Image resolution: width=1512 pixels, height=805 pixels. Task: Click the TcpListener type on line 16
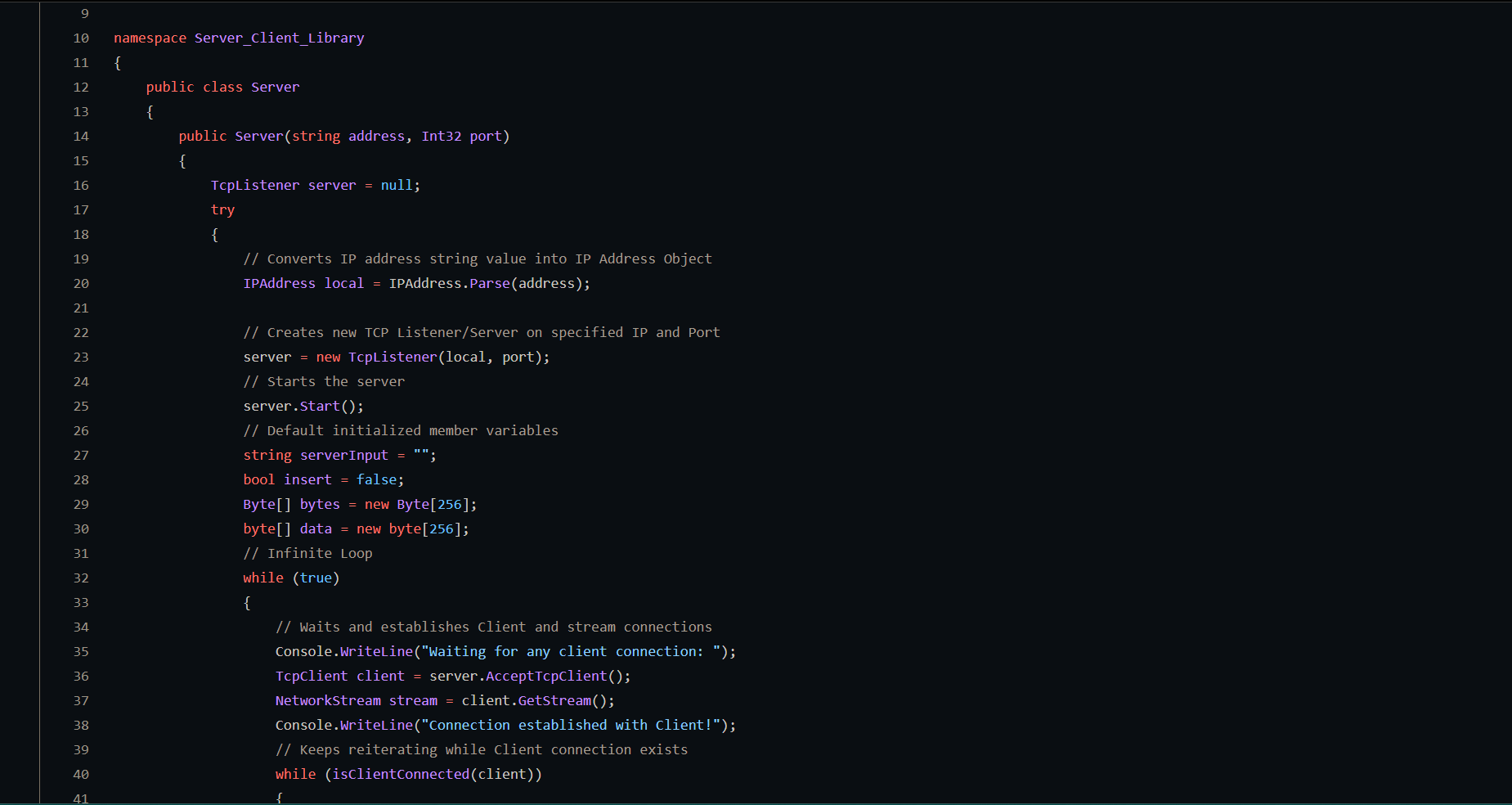pyautogui.click(x=255, y=186)
